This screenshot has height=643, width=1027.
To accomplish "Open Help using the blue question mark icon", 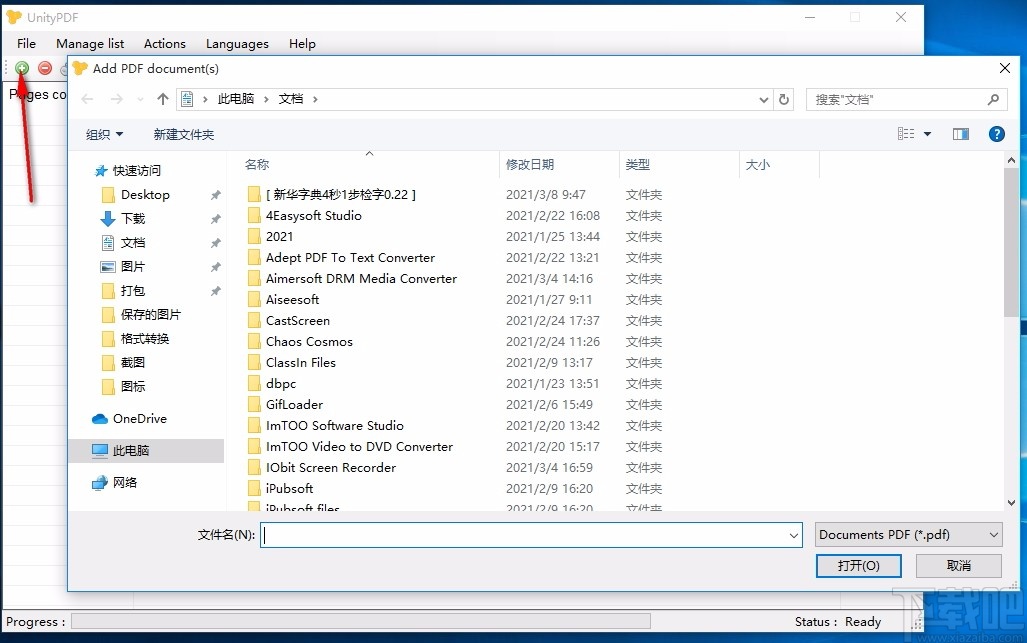I will (x=996, y=133).
